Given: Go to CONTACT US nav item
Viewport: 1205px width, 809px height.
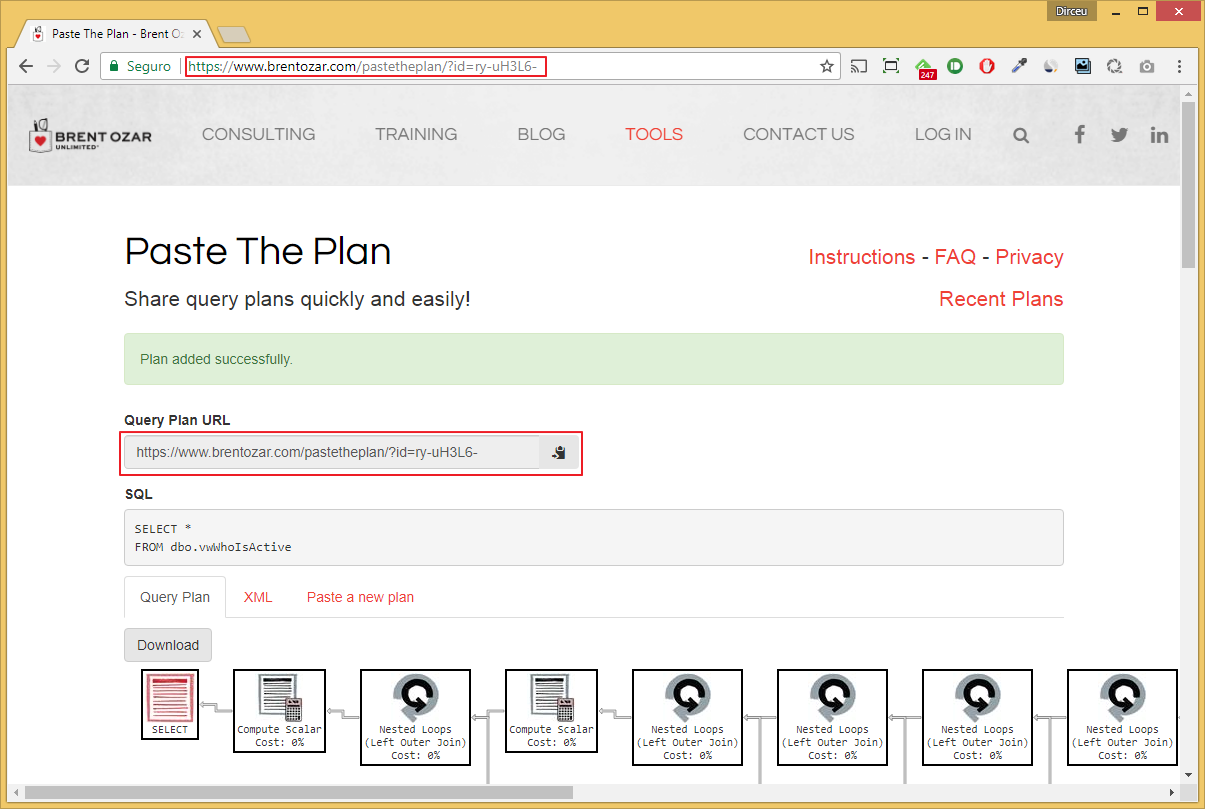Looking at the screenshot, I should [799, 134].
